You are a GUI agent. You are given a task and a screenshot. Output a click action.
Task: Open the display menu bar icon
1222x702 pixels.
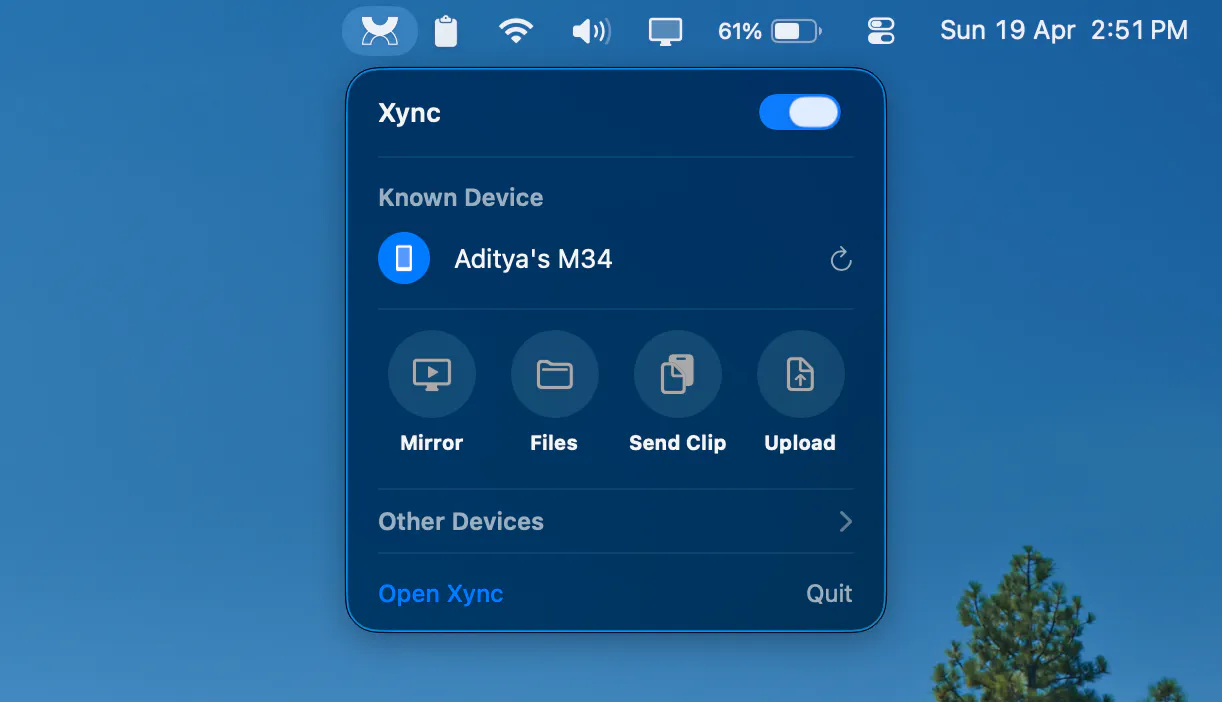[665, 31]
